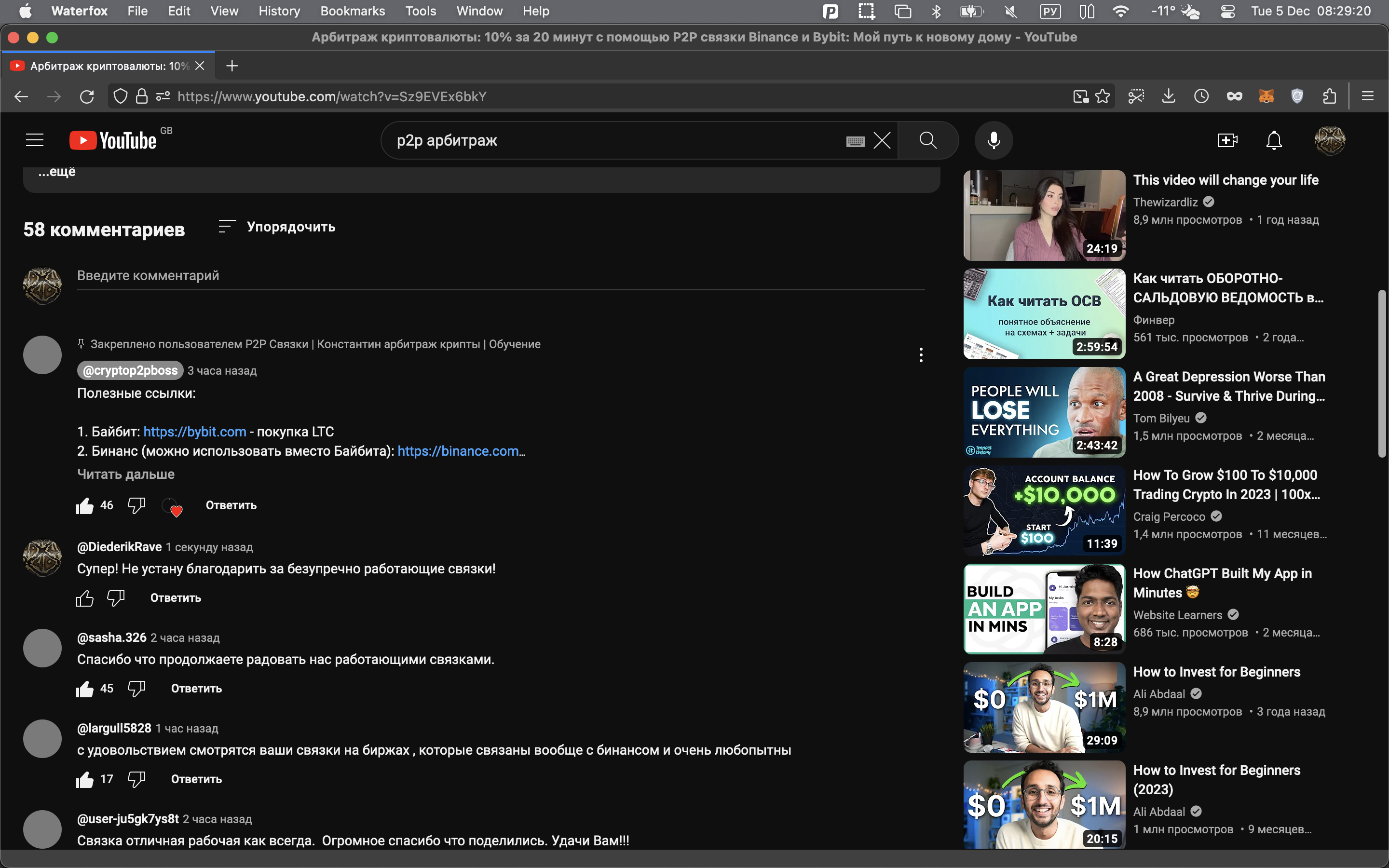1389x868 pixels.
Task: Open YouTube notifications bell
Action: [1274, 140]
